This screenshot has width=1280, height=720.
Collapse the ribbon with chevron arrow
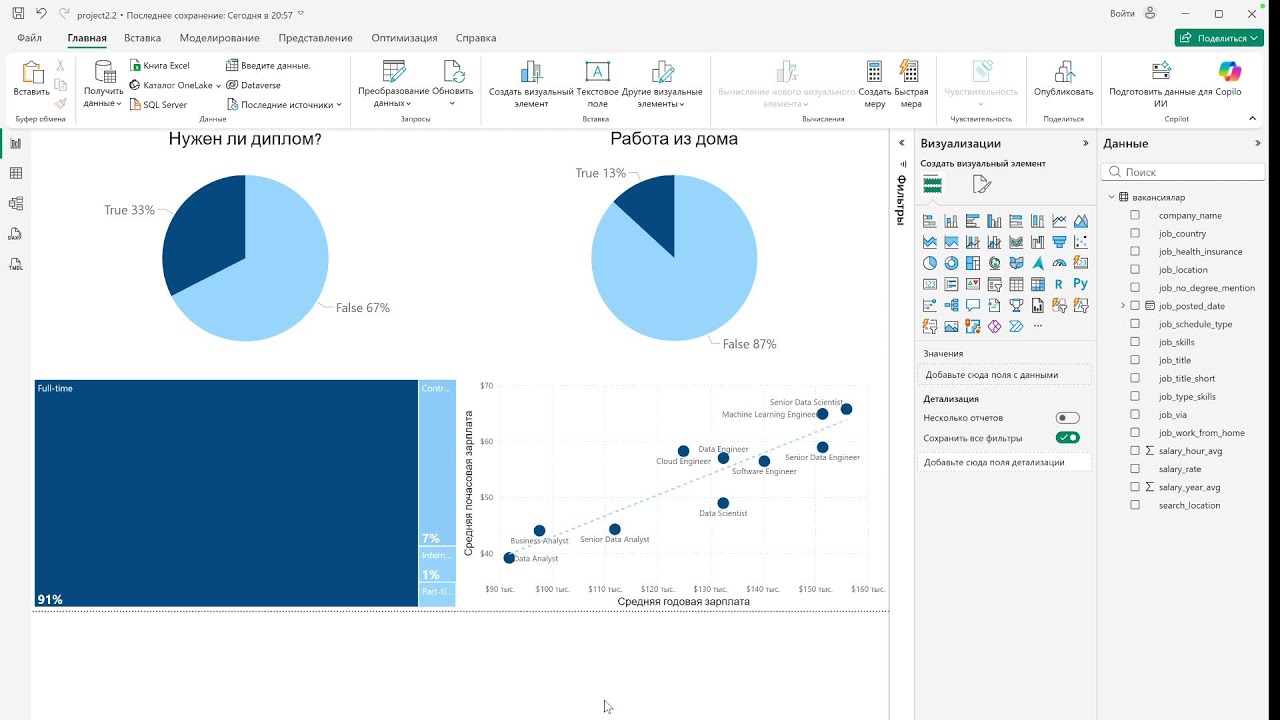click(1253, 118)
